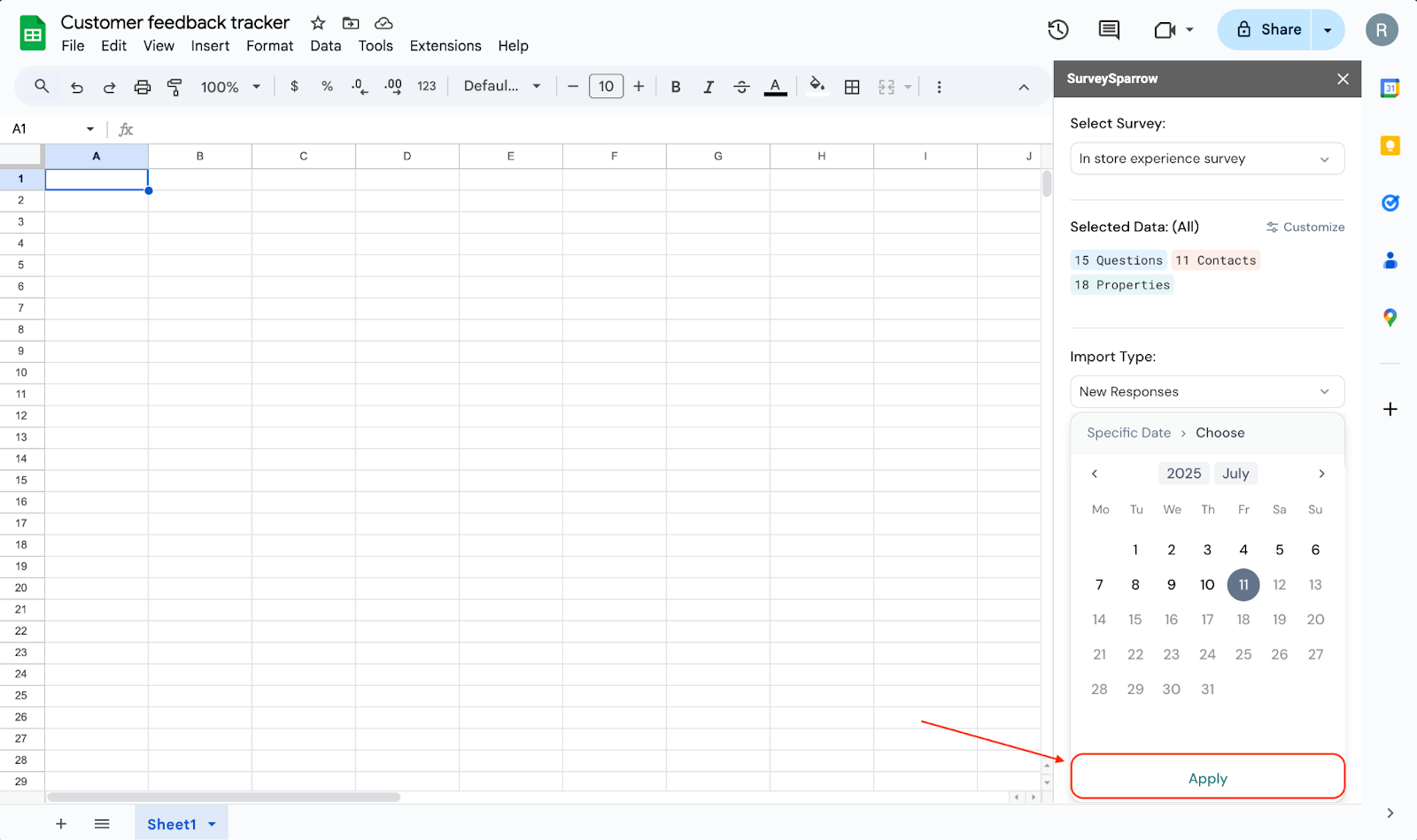Screen dimensions: 1417x840
Task: Switch to the Sheet1 tab
Action: [172, 824]
